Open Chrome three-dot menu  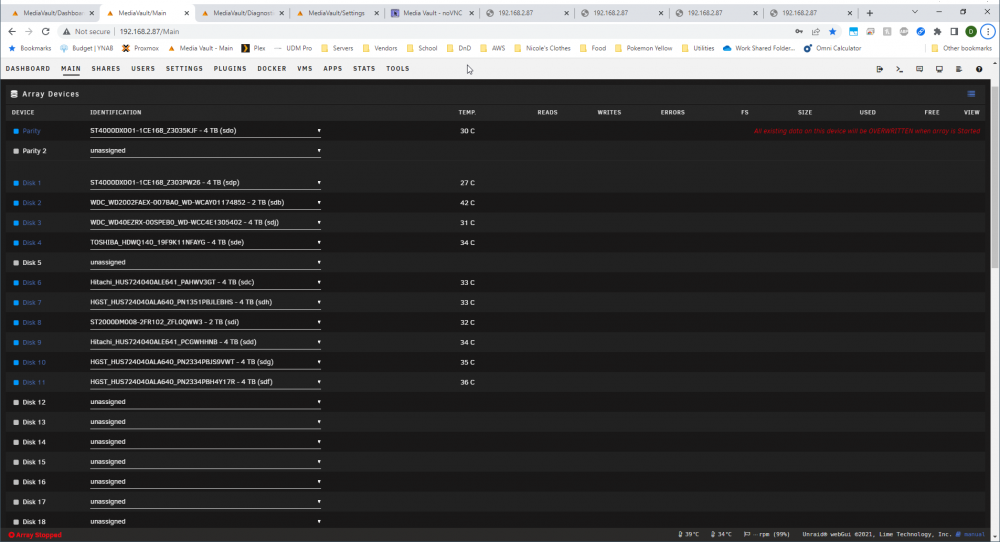988,31
